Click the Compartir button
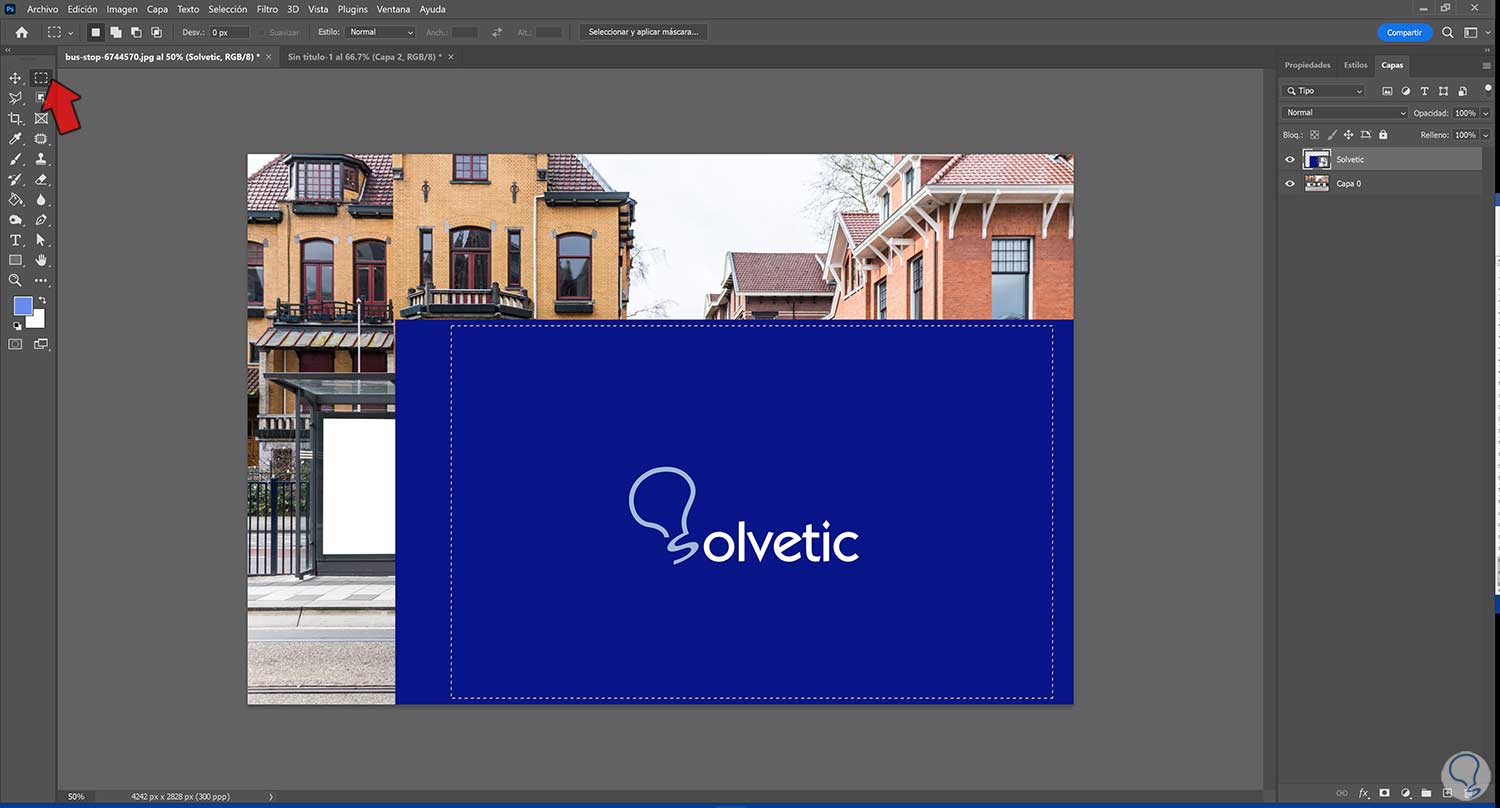Viewport: 1500px width, 808px height. (1404, 32)
